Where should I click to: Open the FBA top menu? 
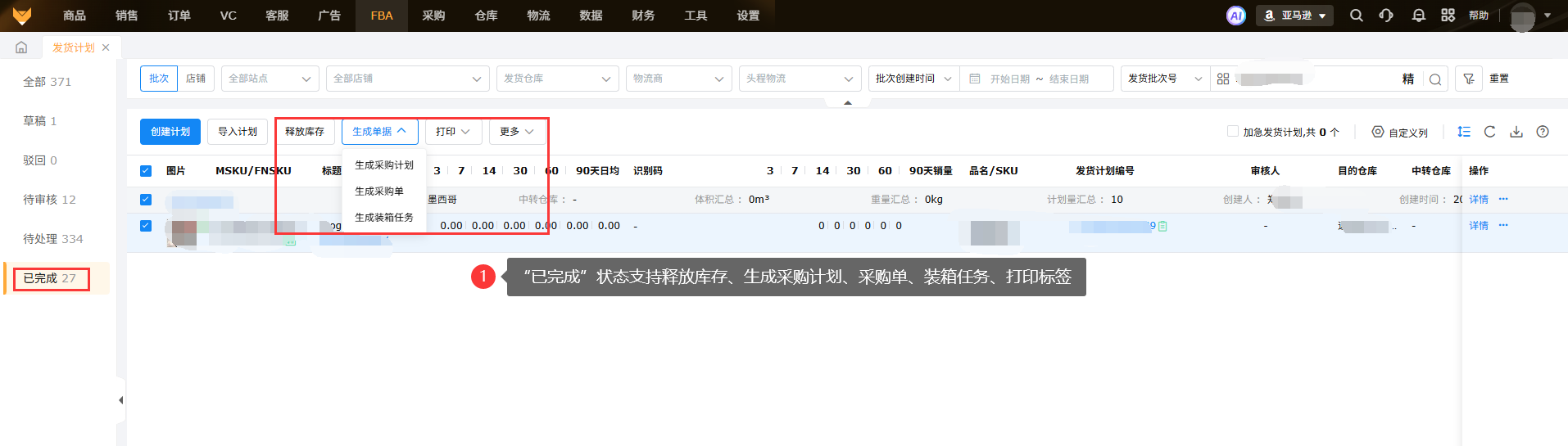(382, 16)
